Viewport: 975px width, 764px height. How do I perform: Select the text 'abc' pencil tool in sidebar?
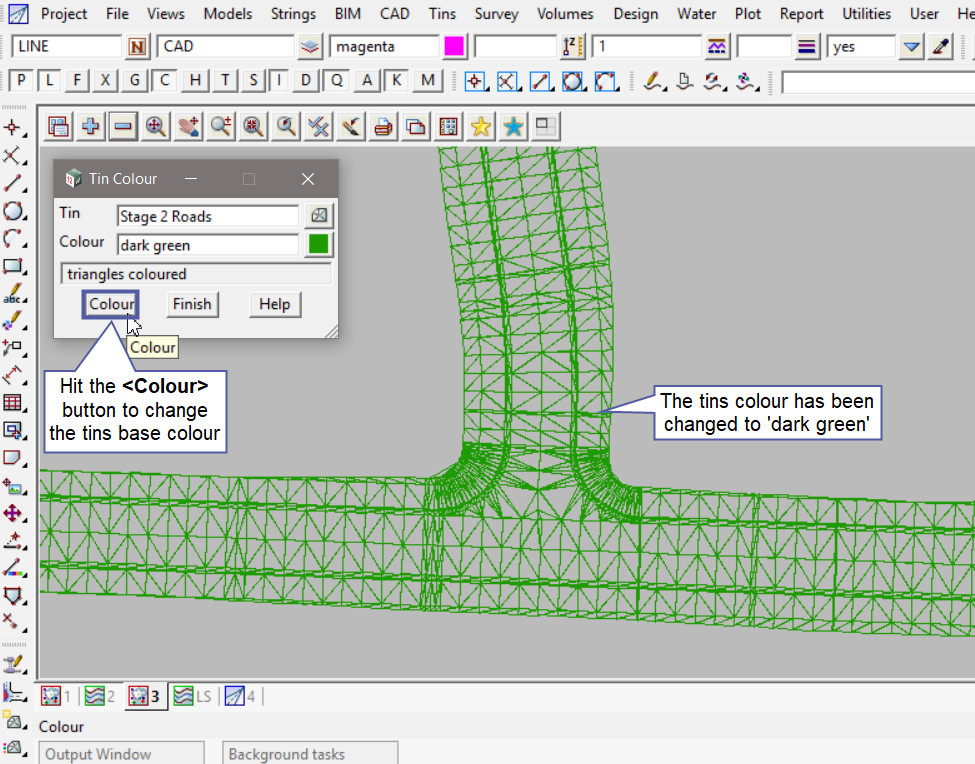pyautogui.click(x=13, y=295)
